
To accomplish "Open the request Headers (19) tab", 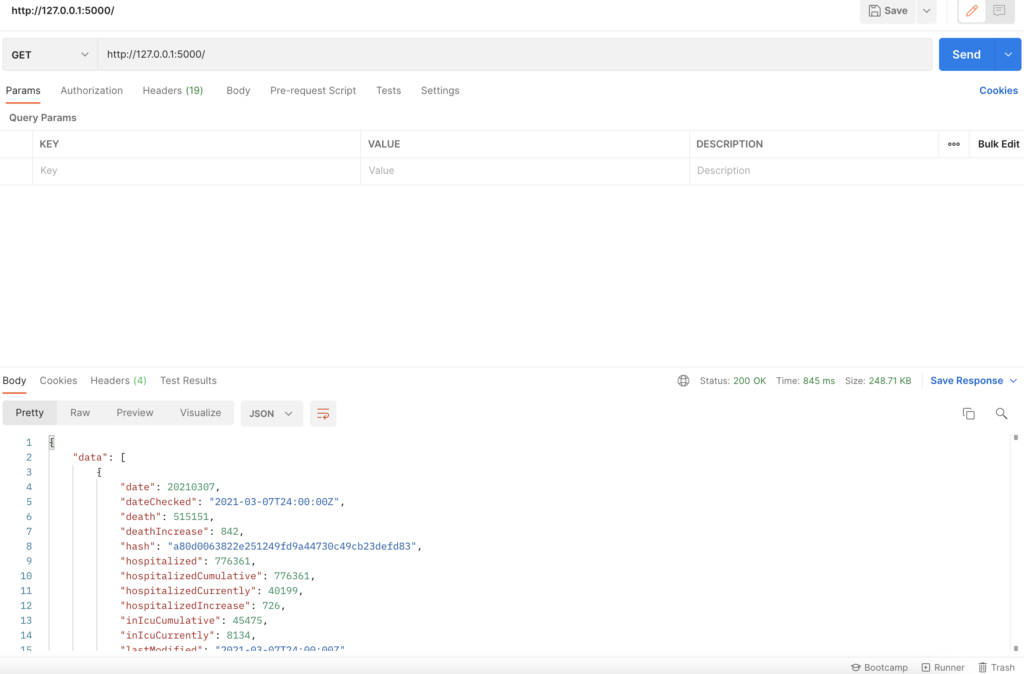I will coord(172,90).
